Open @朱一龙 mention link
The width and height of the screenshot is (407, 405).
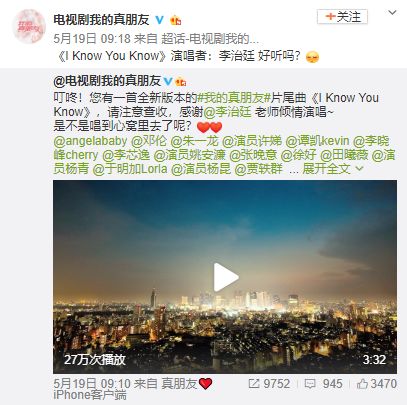pyautogui.click(x=194, y=141)
